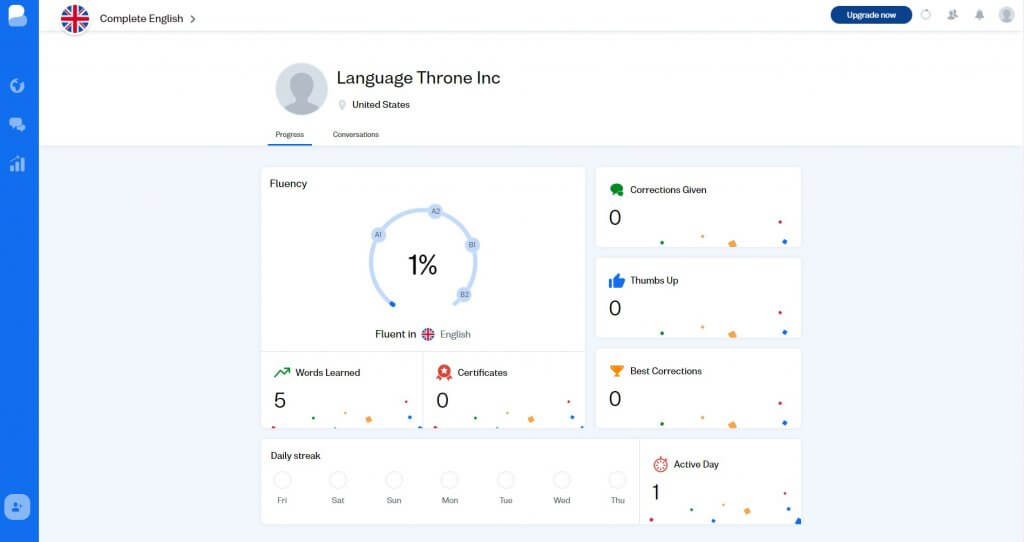
Task: Switch to the Conversations tab
Action: [355, 134]
